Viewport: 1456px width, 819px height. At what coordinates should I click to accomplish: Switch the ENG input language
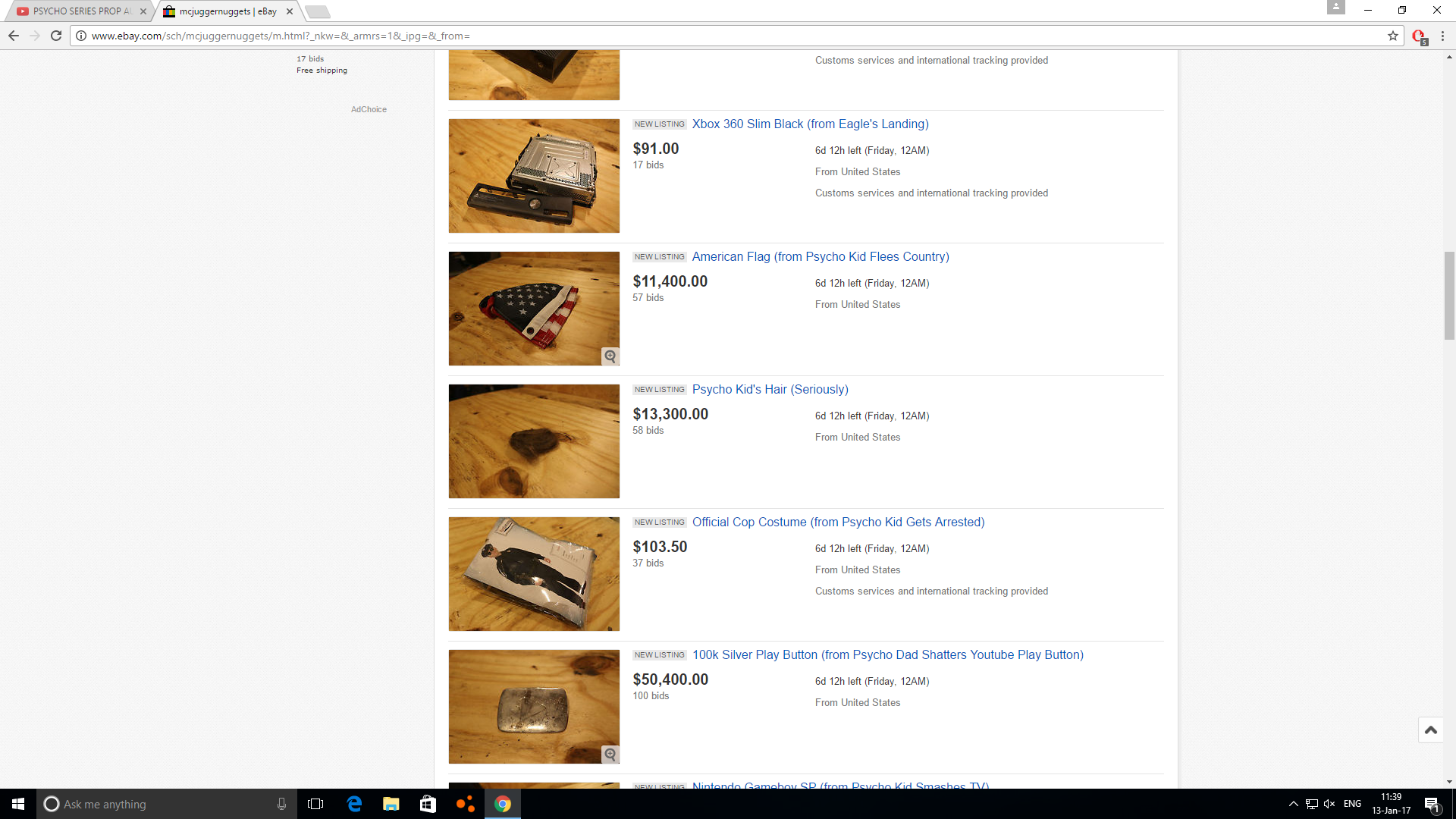tap(1352, 804)
